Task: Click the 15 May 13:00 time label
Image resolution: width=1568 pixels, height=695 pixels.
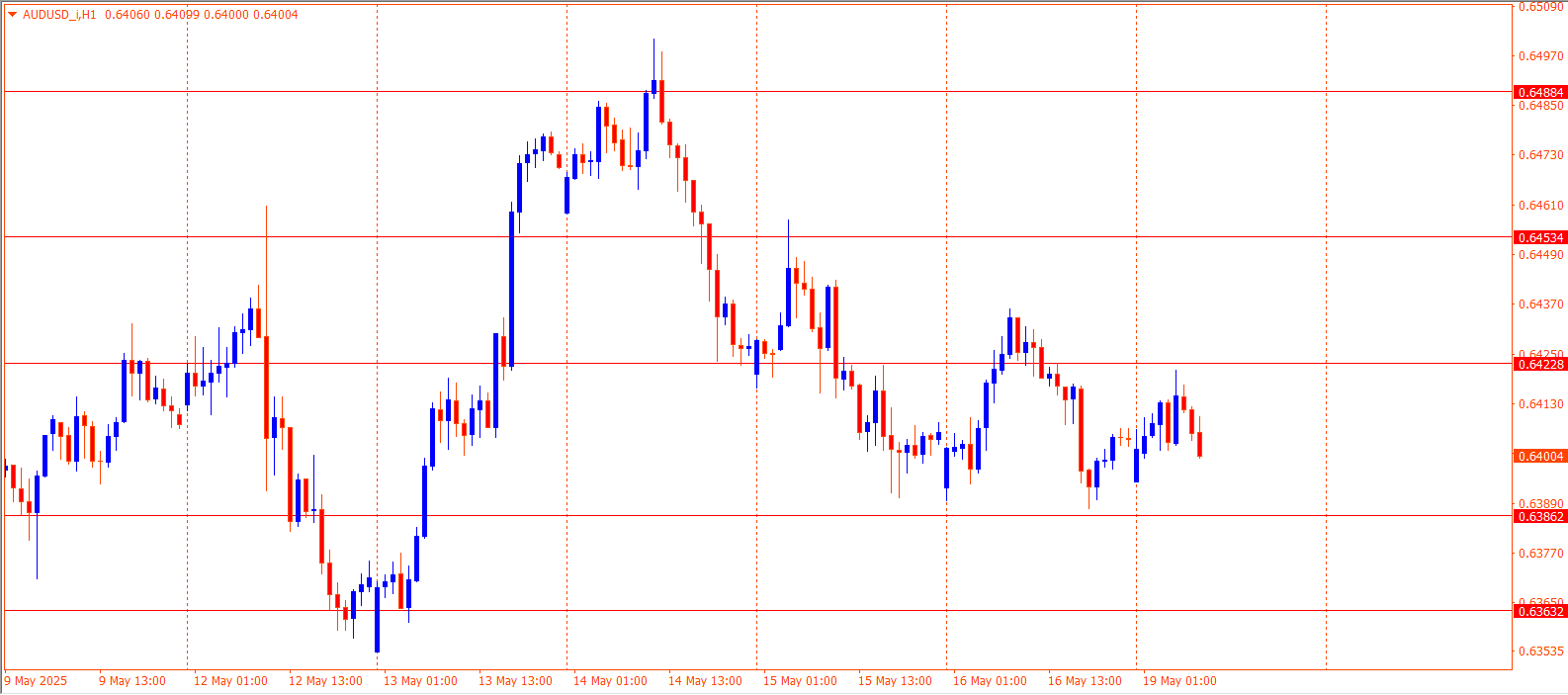Action: click(895, 681)
